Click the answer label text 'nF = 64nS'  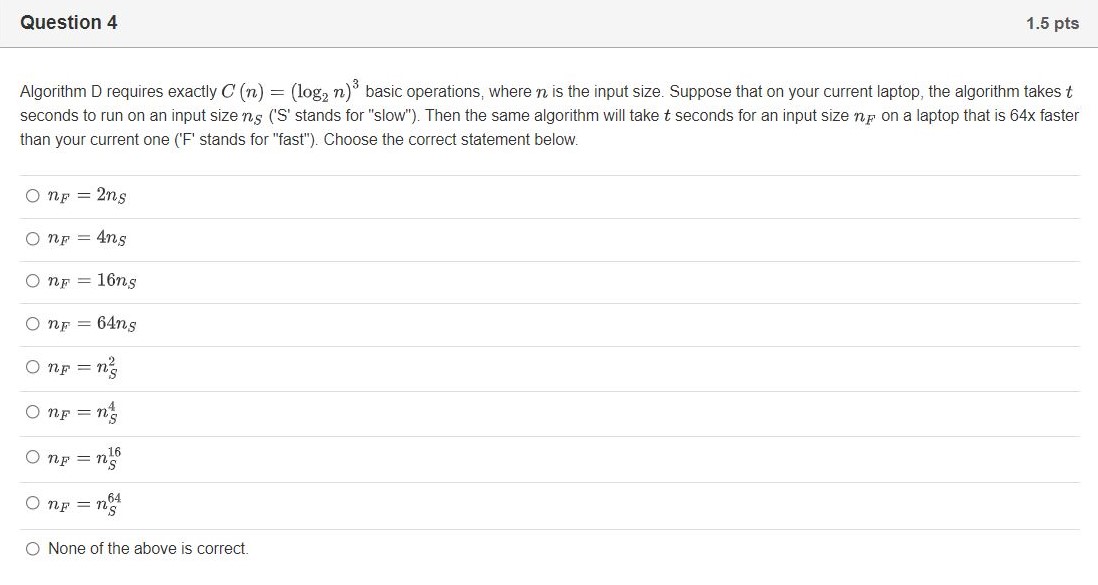point(92,324)
